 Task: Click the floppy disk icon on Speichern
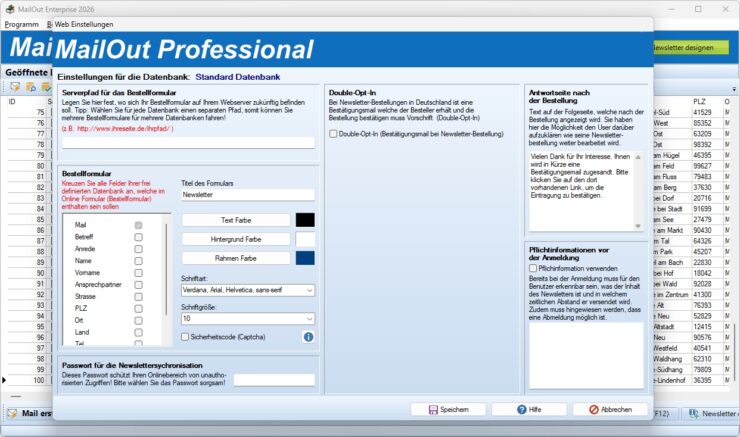click(x=433, y=410)
